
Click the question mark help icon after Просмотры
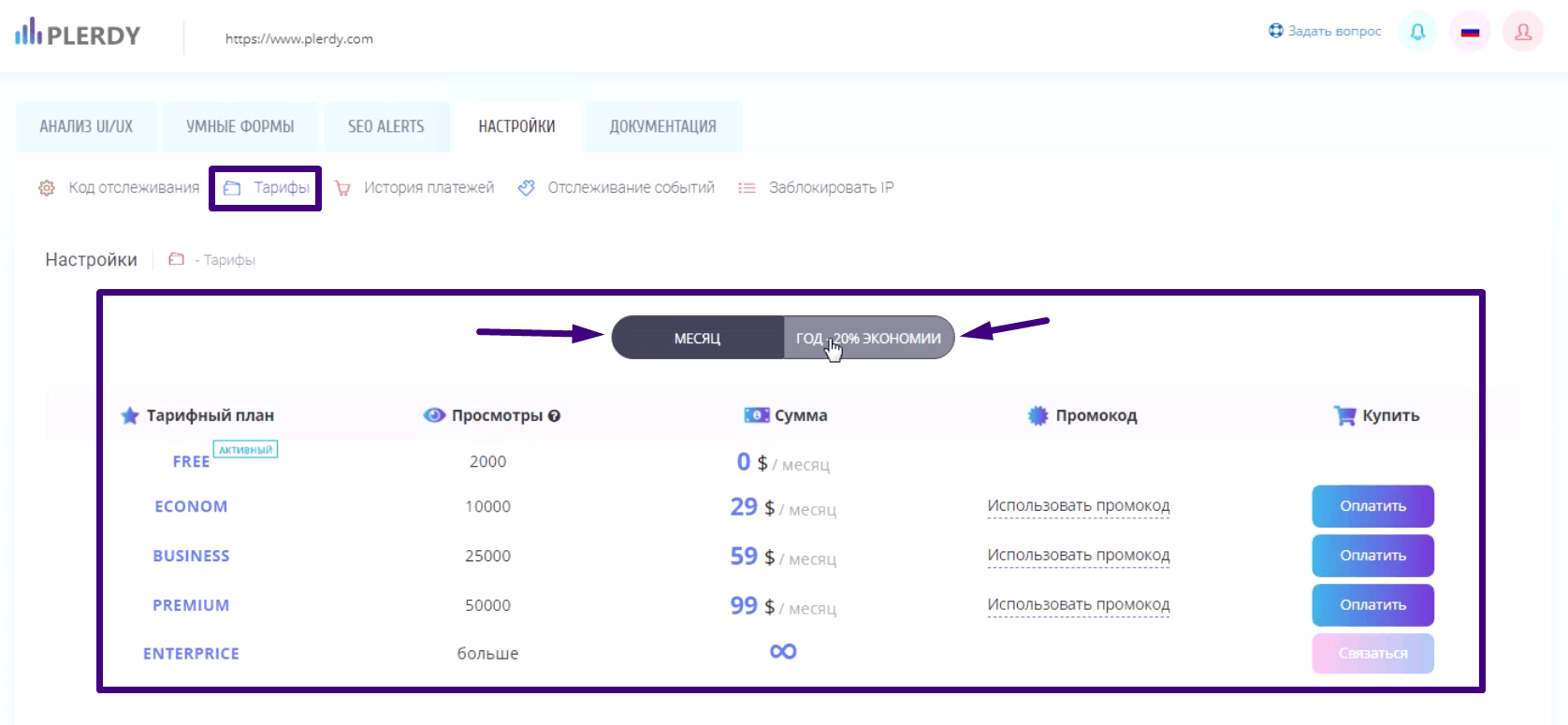(554, 416)
